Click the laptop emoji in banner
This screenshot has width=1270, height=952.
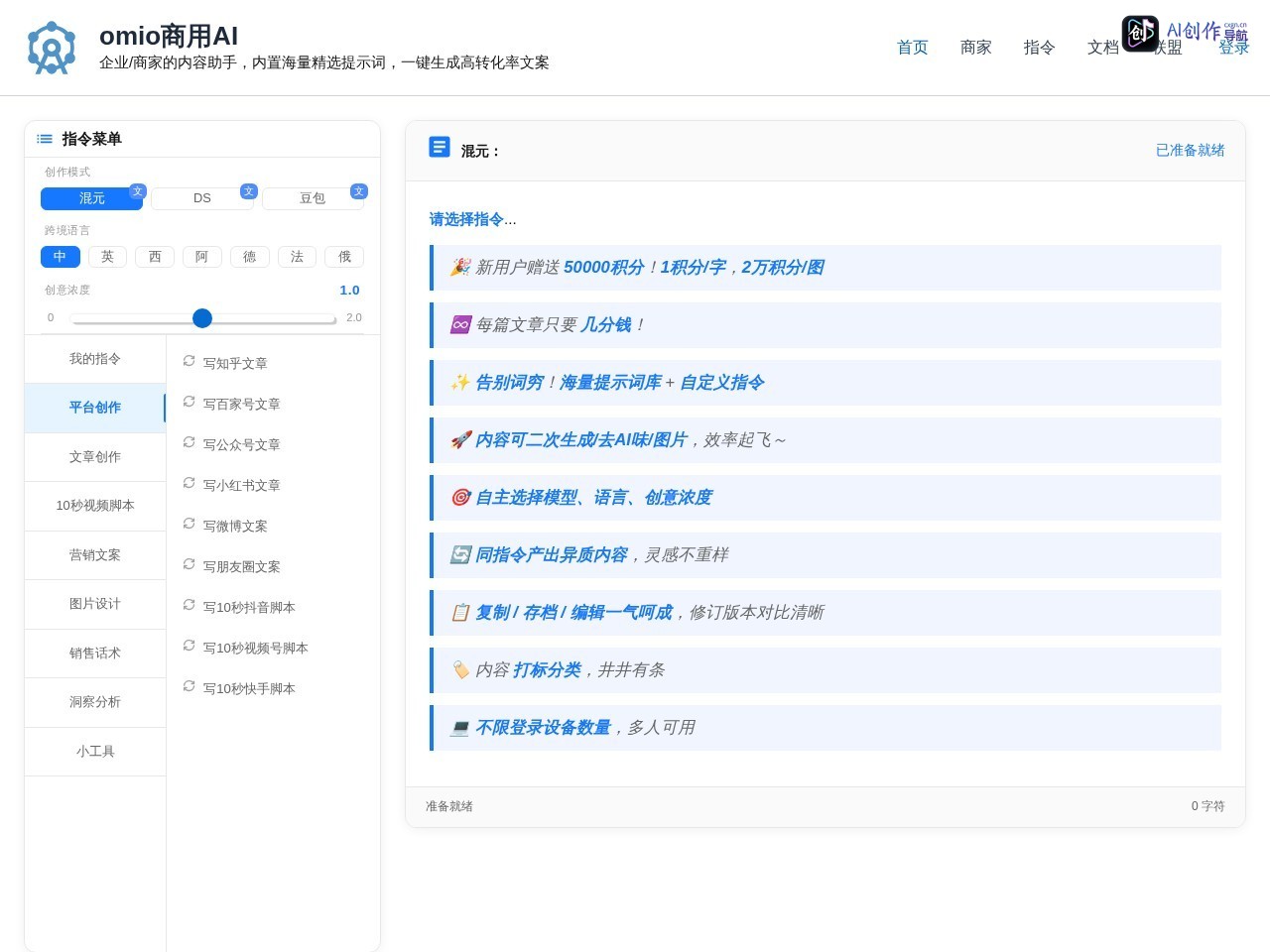[460, 727]
